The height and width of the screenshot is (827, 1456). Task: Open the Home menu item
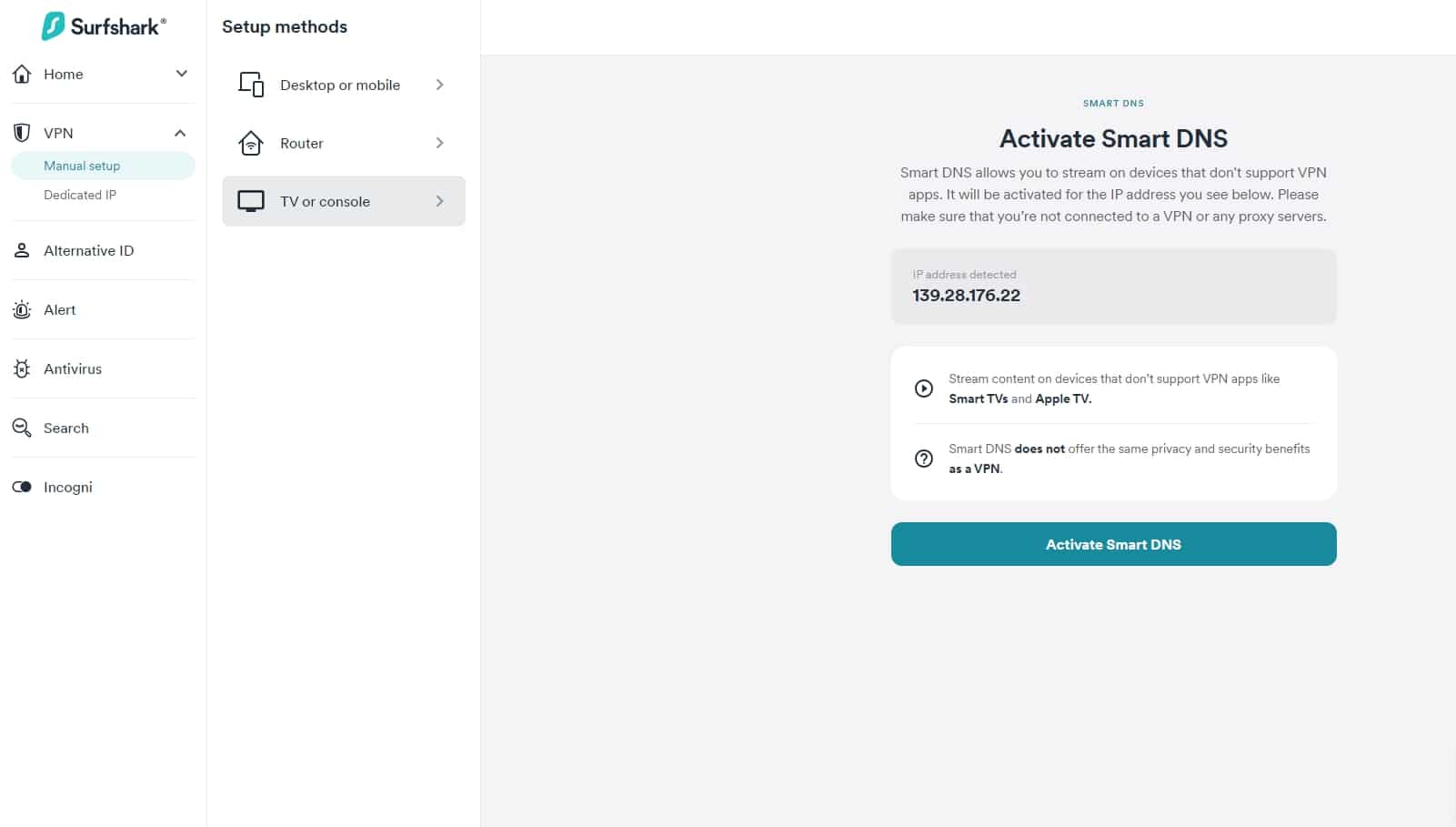[103, 74]
